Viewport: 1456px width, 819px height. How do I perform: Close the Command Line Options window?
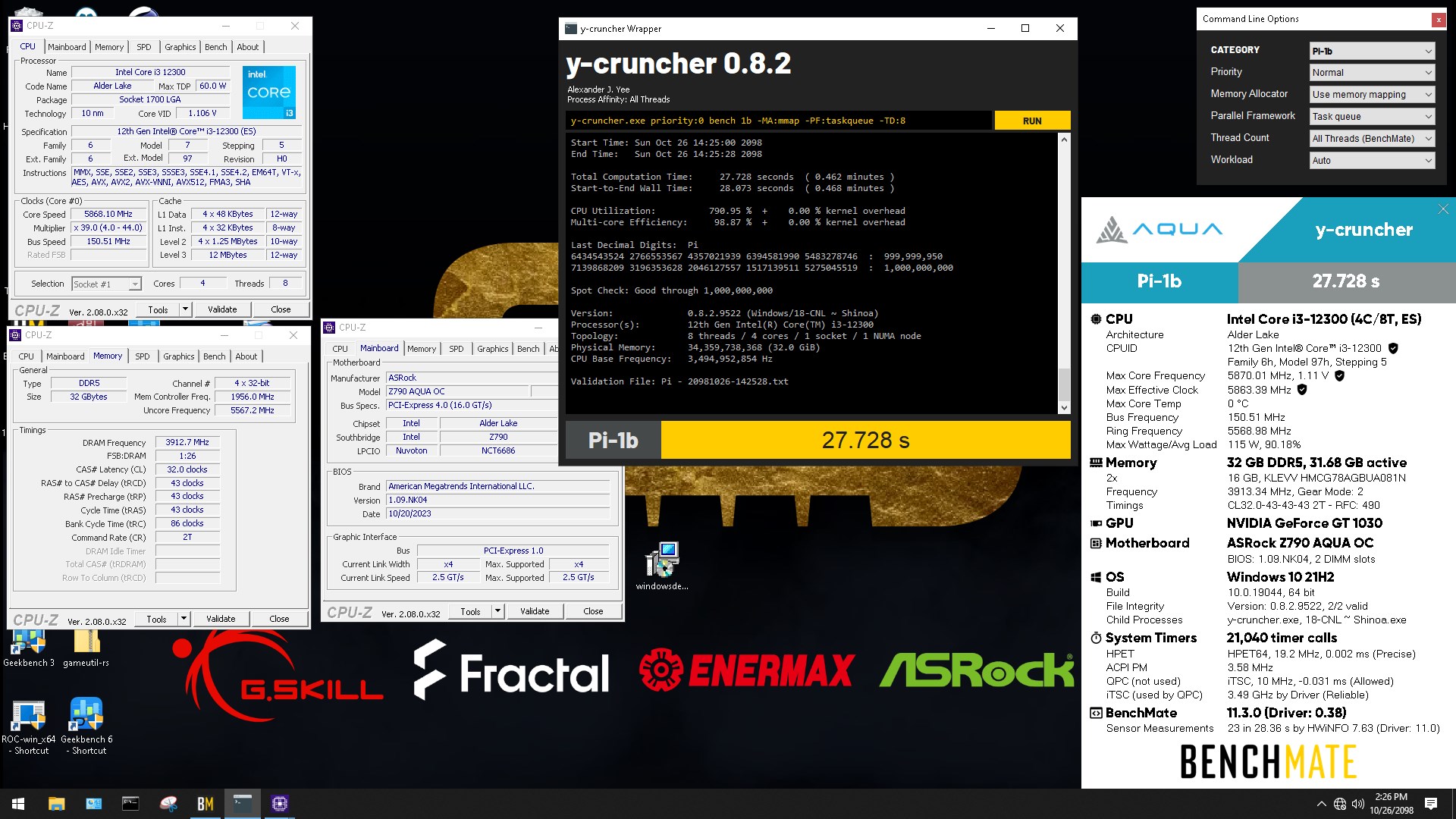1439,20
